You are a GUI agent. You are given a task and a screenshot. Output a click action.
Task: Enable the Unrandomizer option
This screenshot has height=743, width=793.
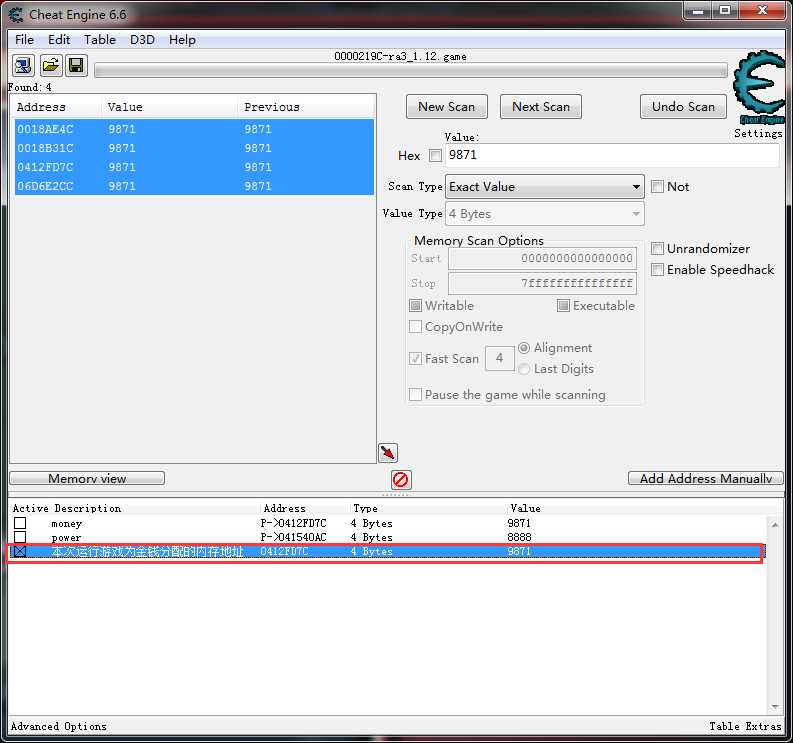[657, 248]
